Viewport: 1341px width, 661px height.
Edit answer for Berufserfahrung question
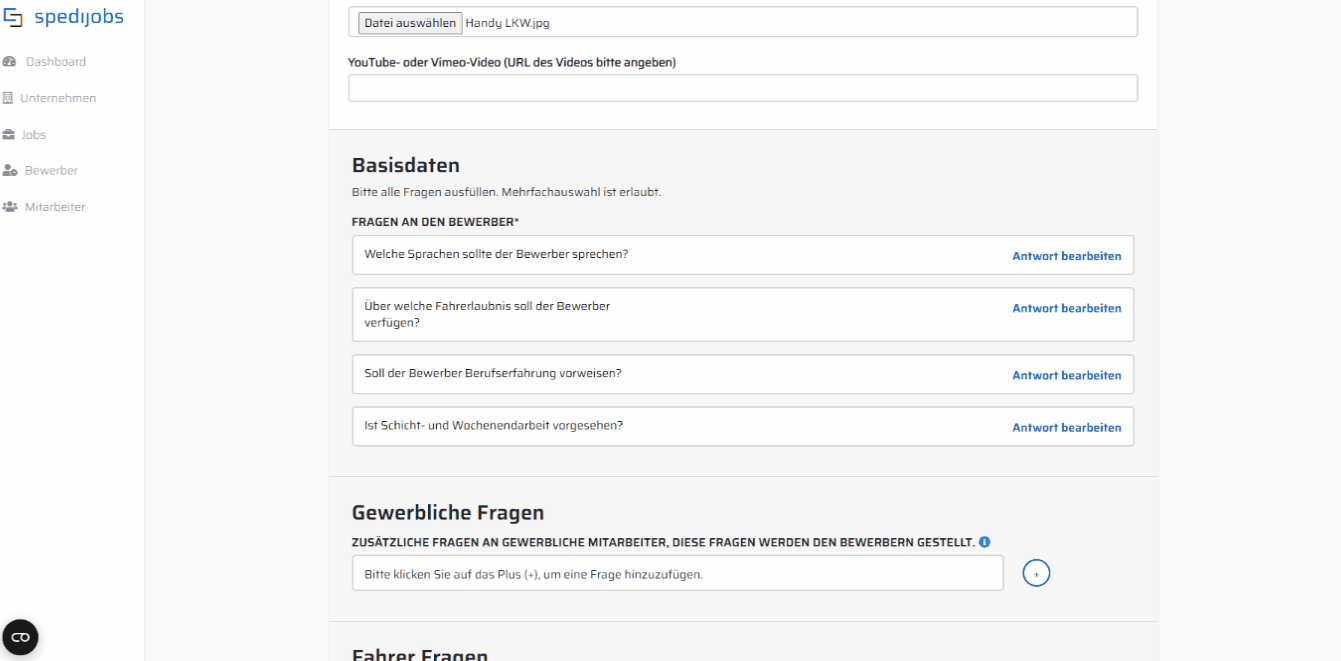(1066, 375)
